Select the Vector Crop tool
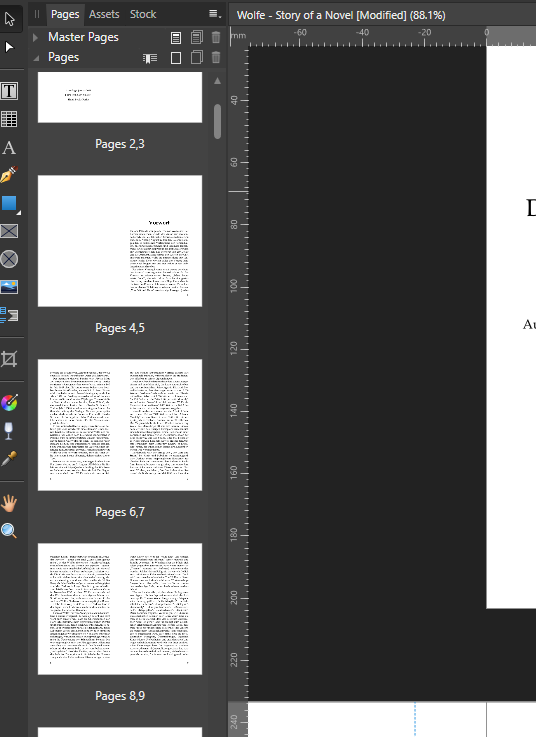Screen dimensions: 536x737 tap(9, 359)
